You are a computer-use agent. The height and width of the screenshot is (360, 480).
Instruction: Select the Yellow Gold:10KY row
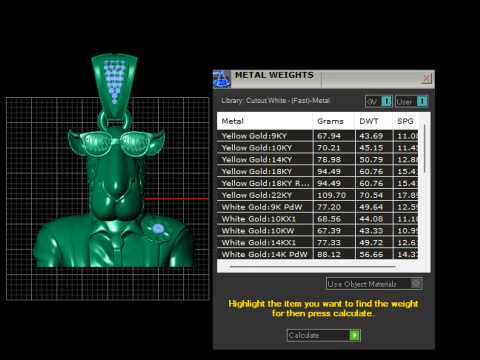pyautogui.click(x=317, y=148)
